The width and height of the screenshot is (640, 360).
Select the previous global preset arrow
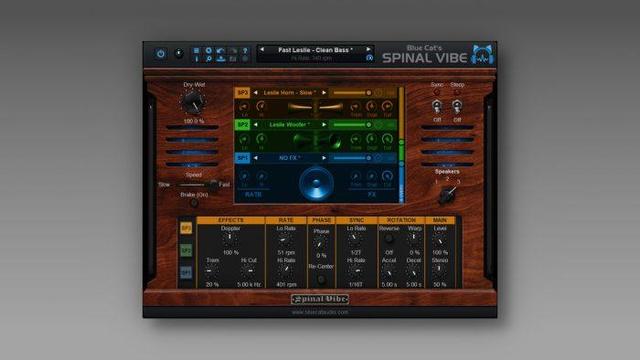[x=262, y=49]
